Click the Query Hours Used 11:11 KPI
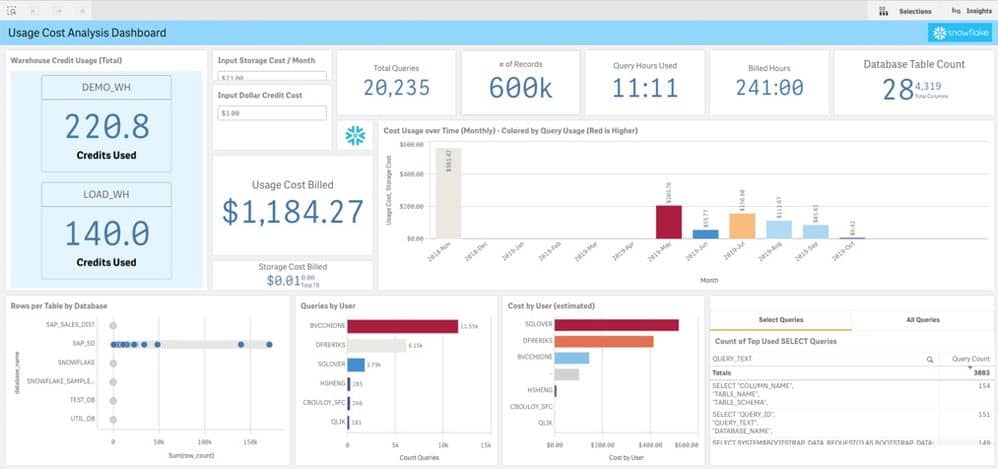This screenshot has width=998, height=469. (x=645, y=82)
